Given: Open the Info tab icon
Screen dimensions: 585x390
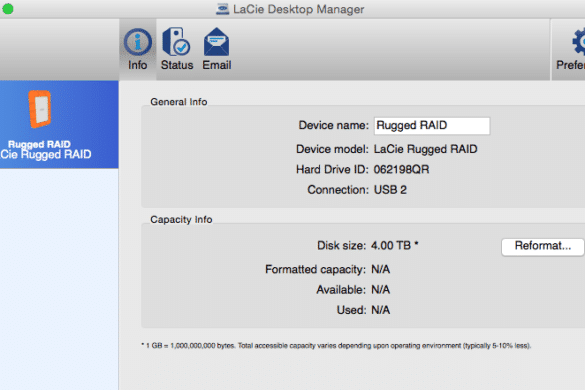Looking at the screenshot, I should pos(138,42).
